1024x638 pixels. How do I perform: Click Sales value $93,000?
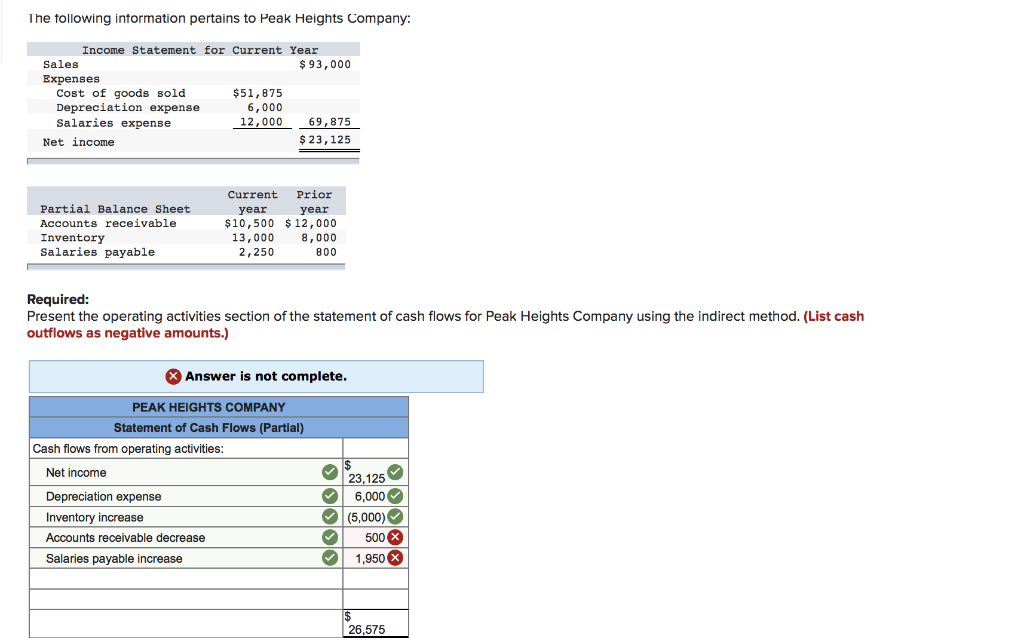325,65
